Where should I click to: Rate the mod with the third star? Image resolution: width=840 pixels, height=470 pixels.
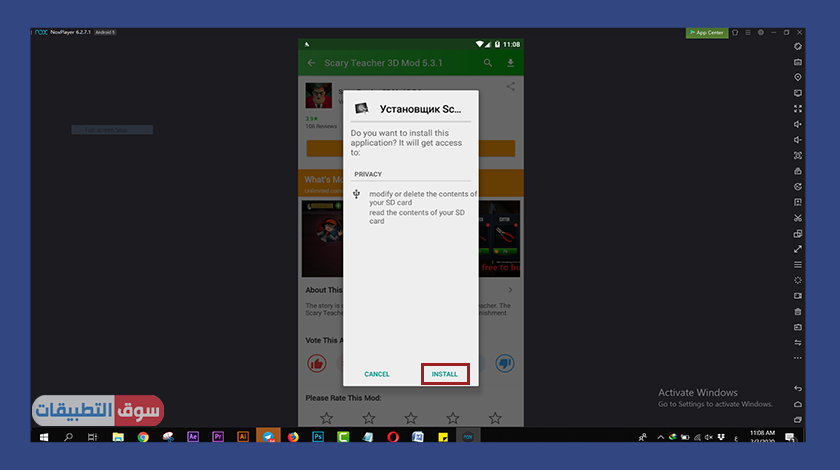click(x=411, y=418)
